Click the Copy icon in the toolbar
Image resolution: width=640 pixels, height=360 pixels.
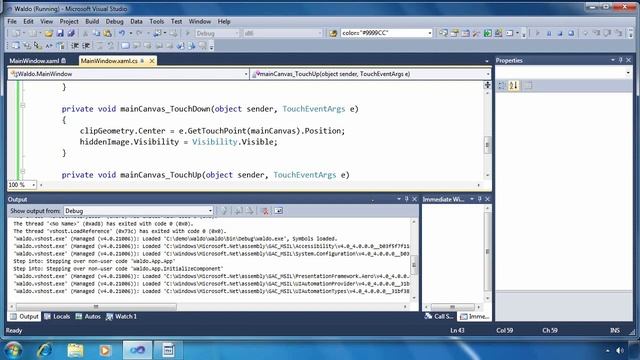[96, 33]
